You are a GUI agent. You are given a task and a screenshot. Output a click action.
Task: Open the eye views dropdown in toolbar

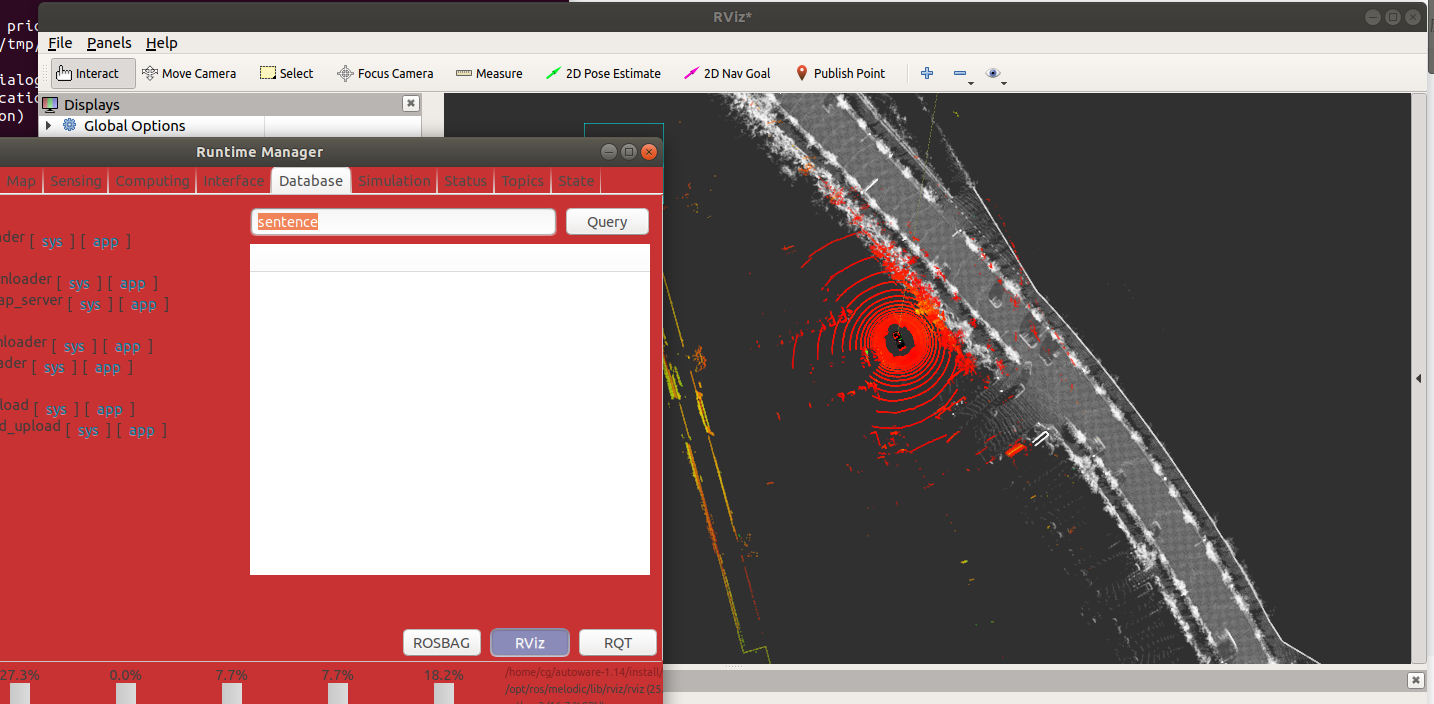(995, 74)
